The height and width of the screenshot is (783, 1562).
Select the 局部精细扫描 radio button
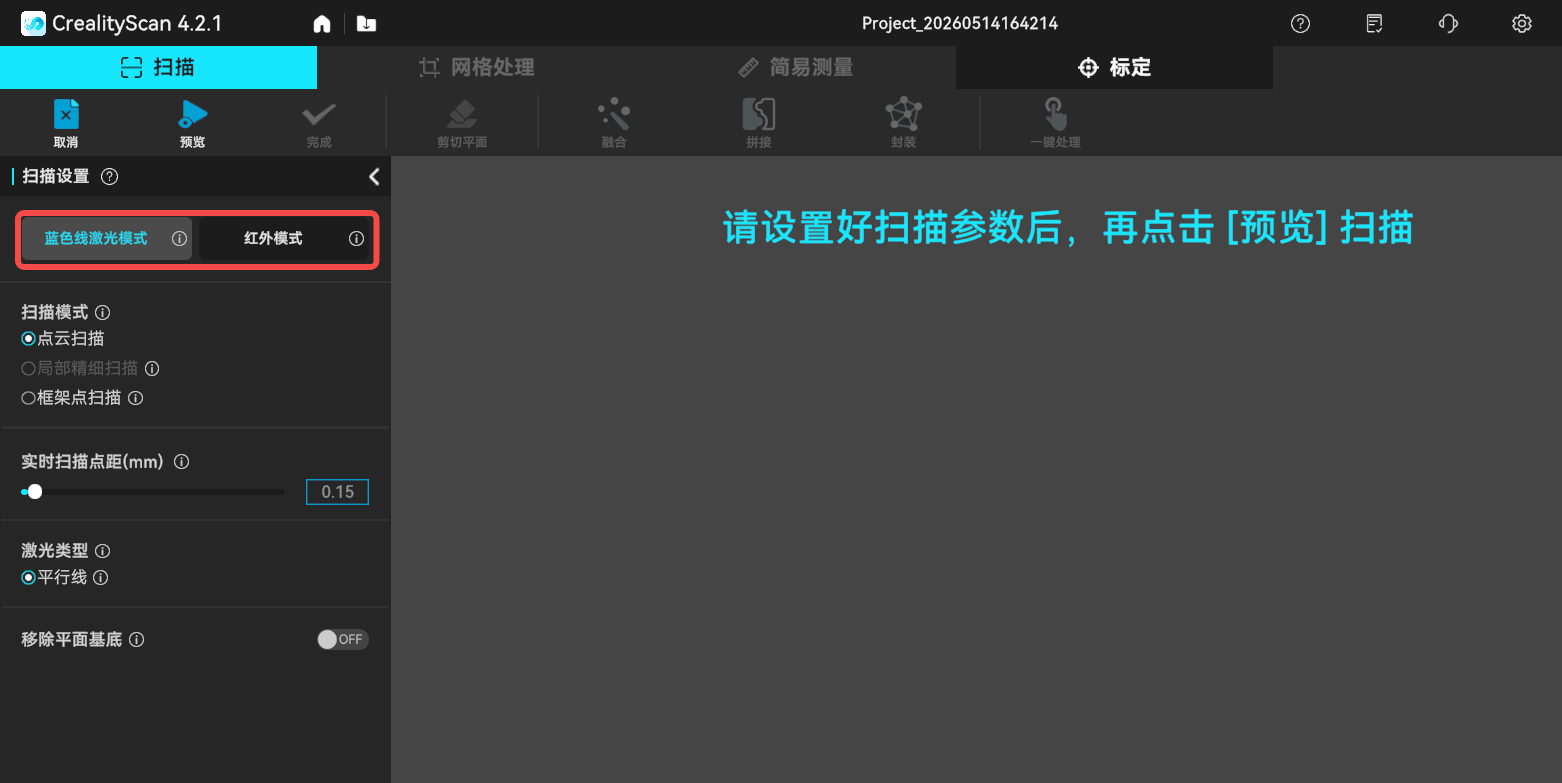click(x=28, y=368)
